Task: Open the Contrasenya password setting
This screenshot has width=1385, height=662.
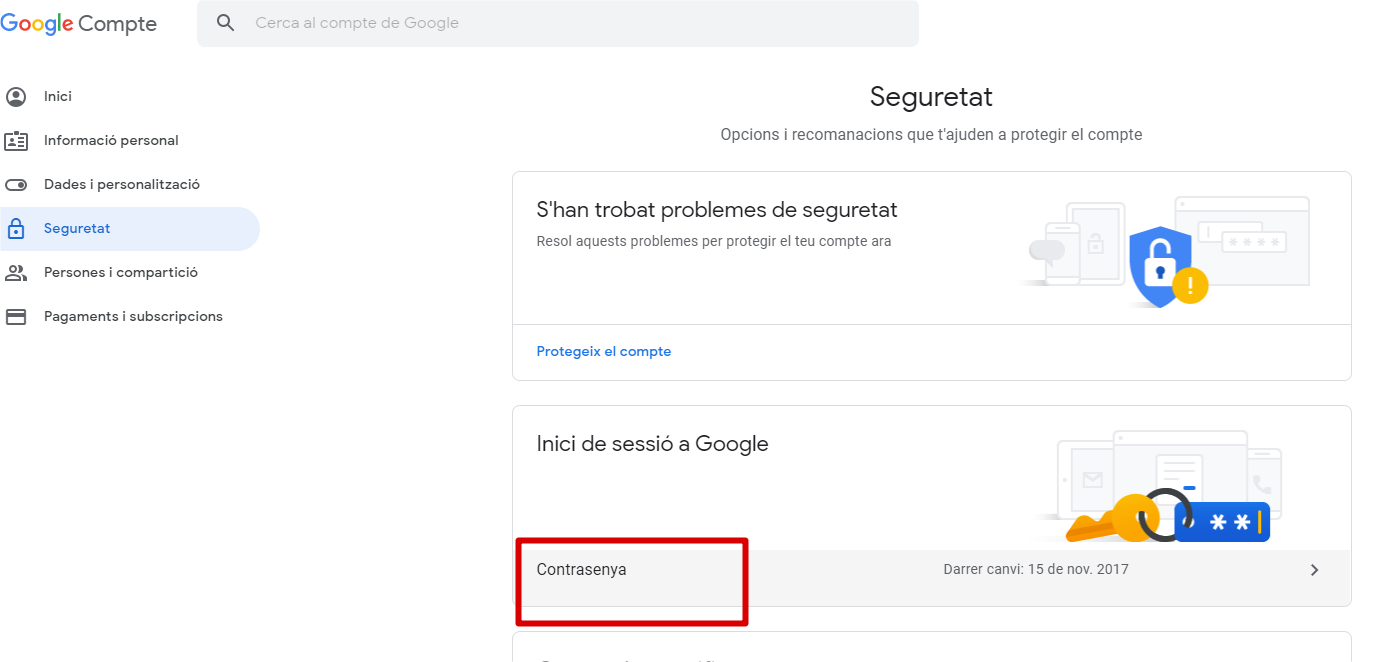Action: (x=582, y=570)
